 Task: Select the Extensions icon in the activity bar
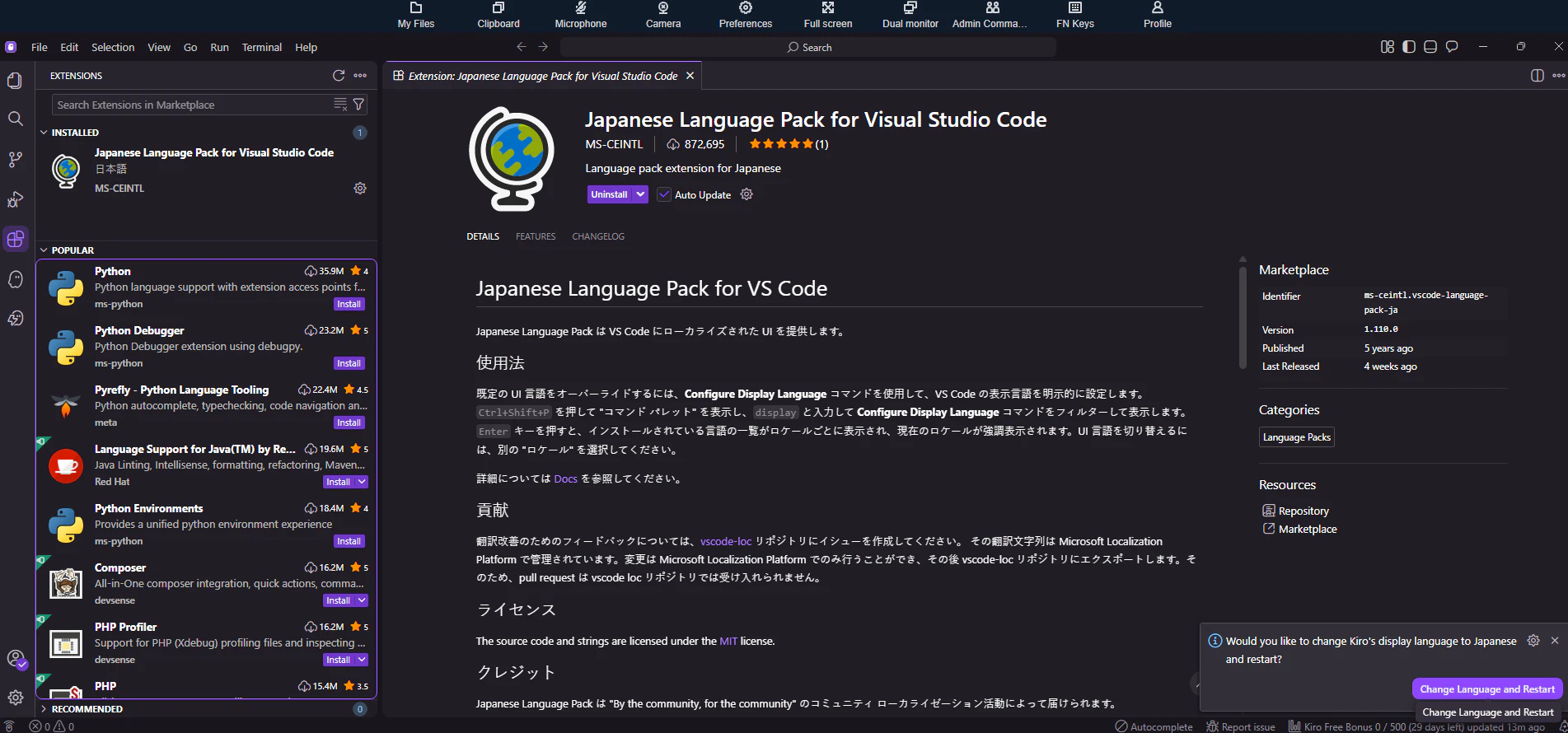point(15,240)
